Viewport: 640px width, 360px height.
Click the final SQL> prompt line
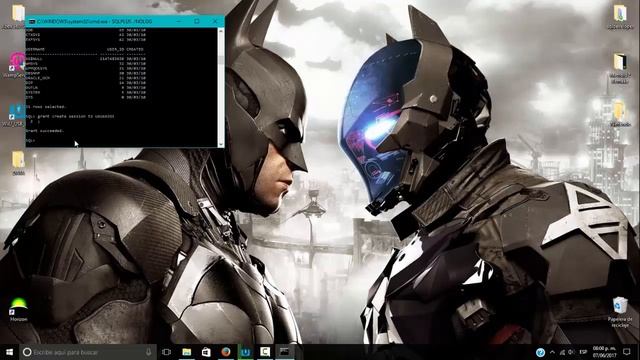[x=31, y=140]
